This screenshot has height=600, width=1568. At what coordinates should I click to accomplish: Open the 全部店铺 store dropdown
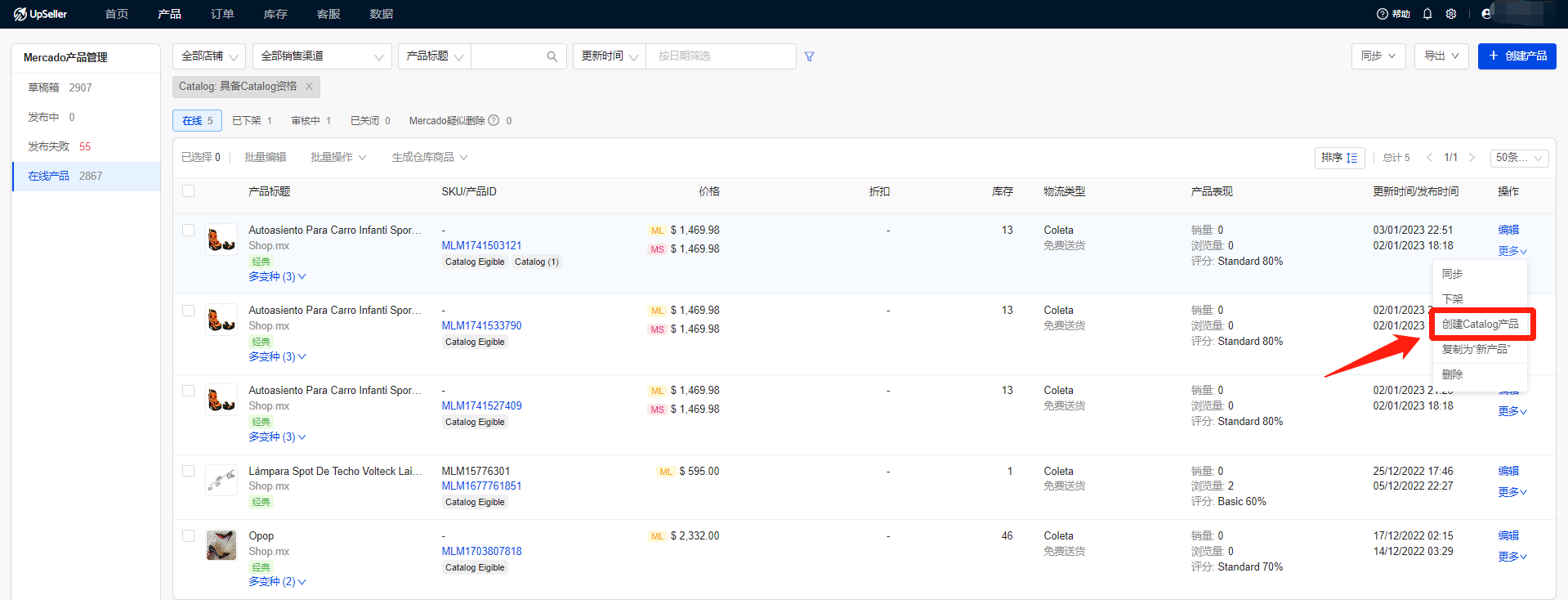pos(209,56)
